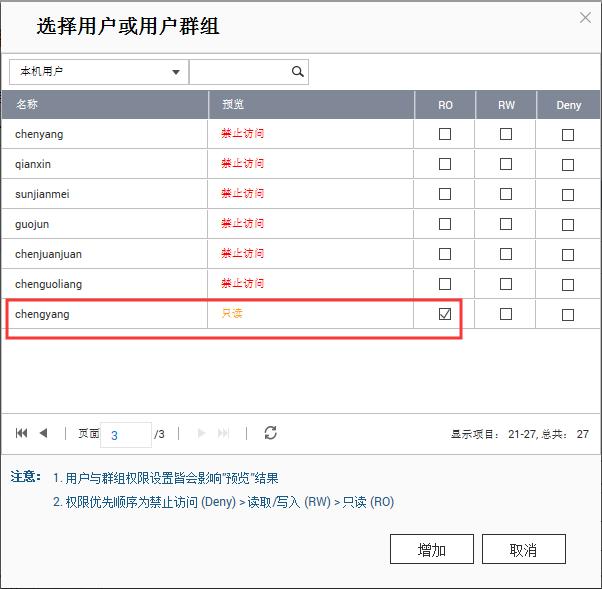Select the qianxin user name
The image size is (602, 589).
(33, 165)
